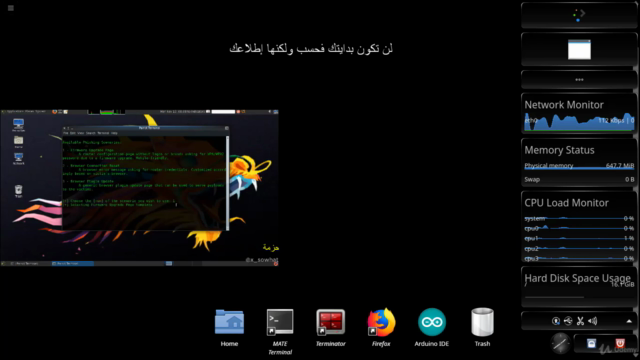The width and height of the screenshot is (640, 360).
Task: Click the Swap memory row
Action: 579,180
